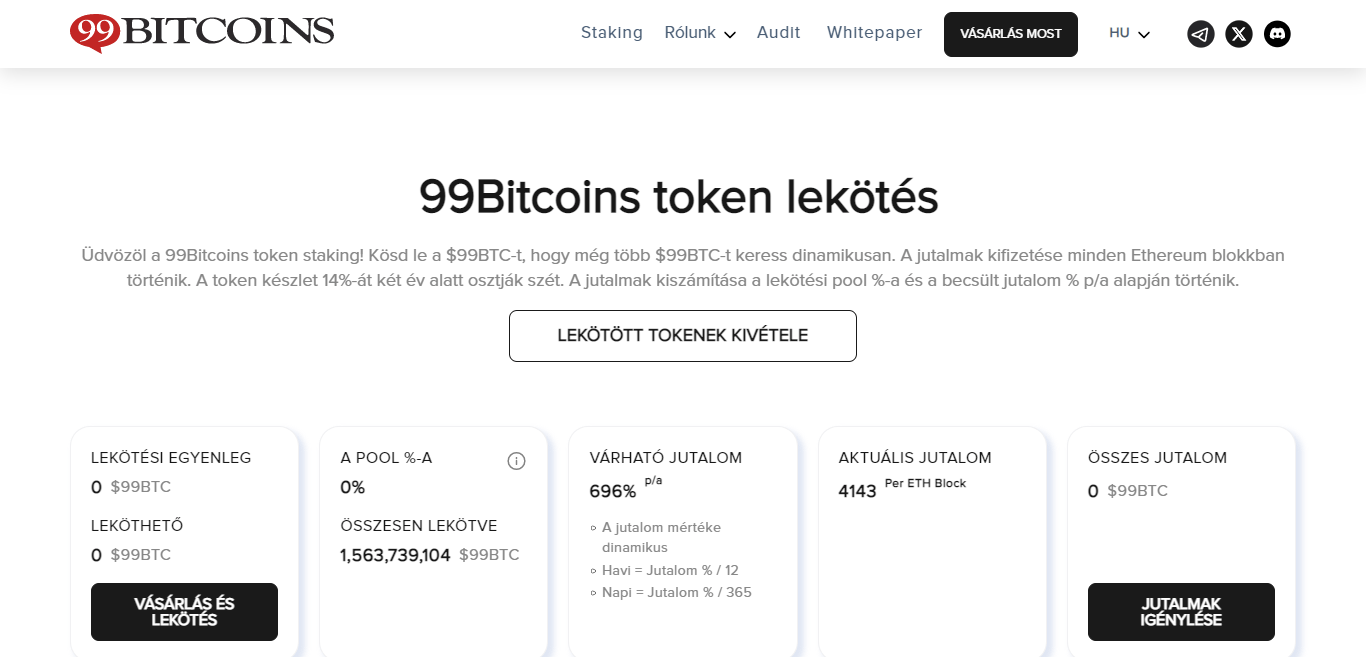Click the 99Bitcoins token lekötés heading
Screen dimensions: 1366x657
(x=678, y=197)
